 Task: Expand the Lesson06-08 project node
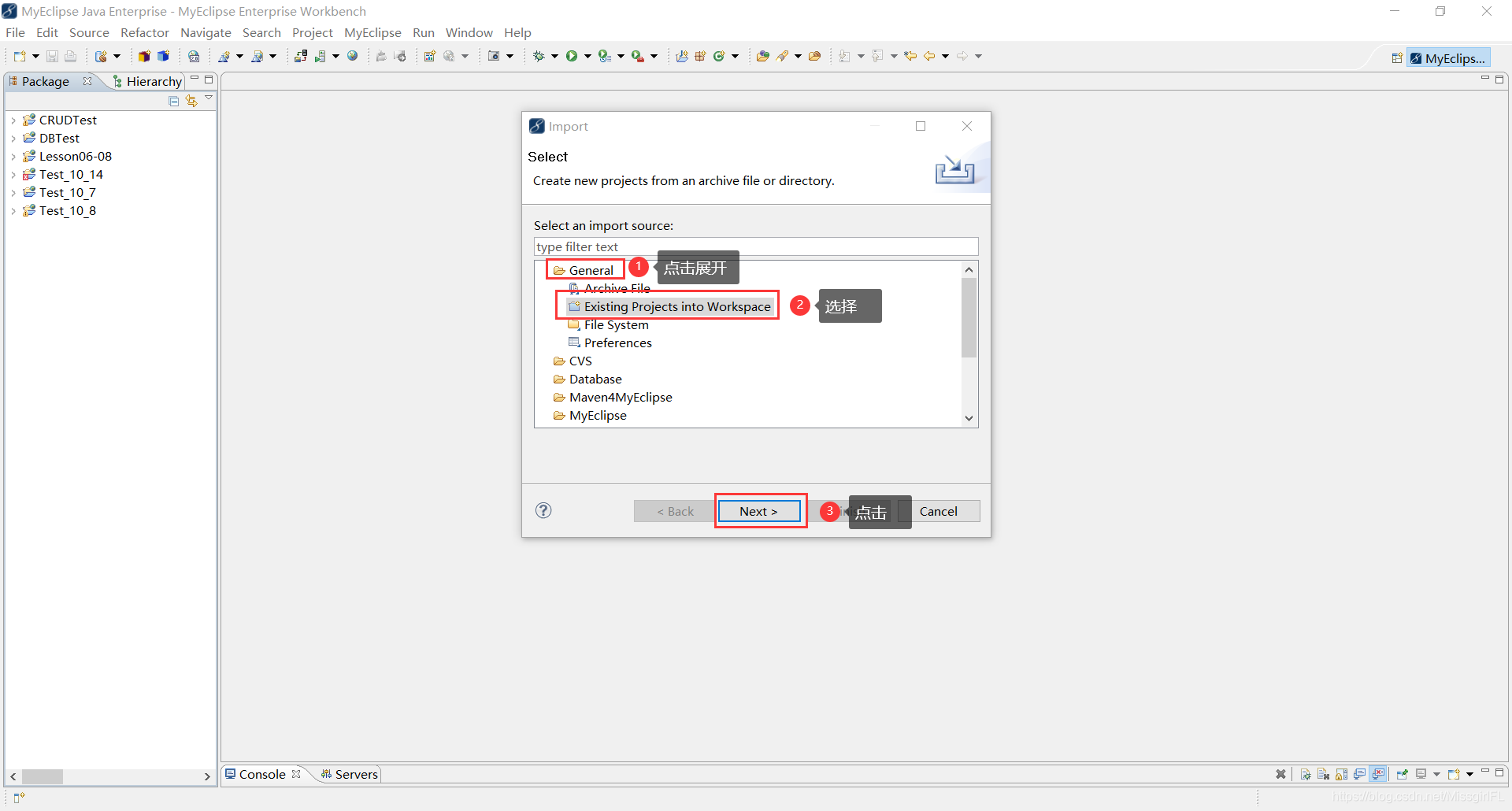(x=13, y=157)
